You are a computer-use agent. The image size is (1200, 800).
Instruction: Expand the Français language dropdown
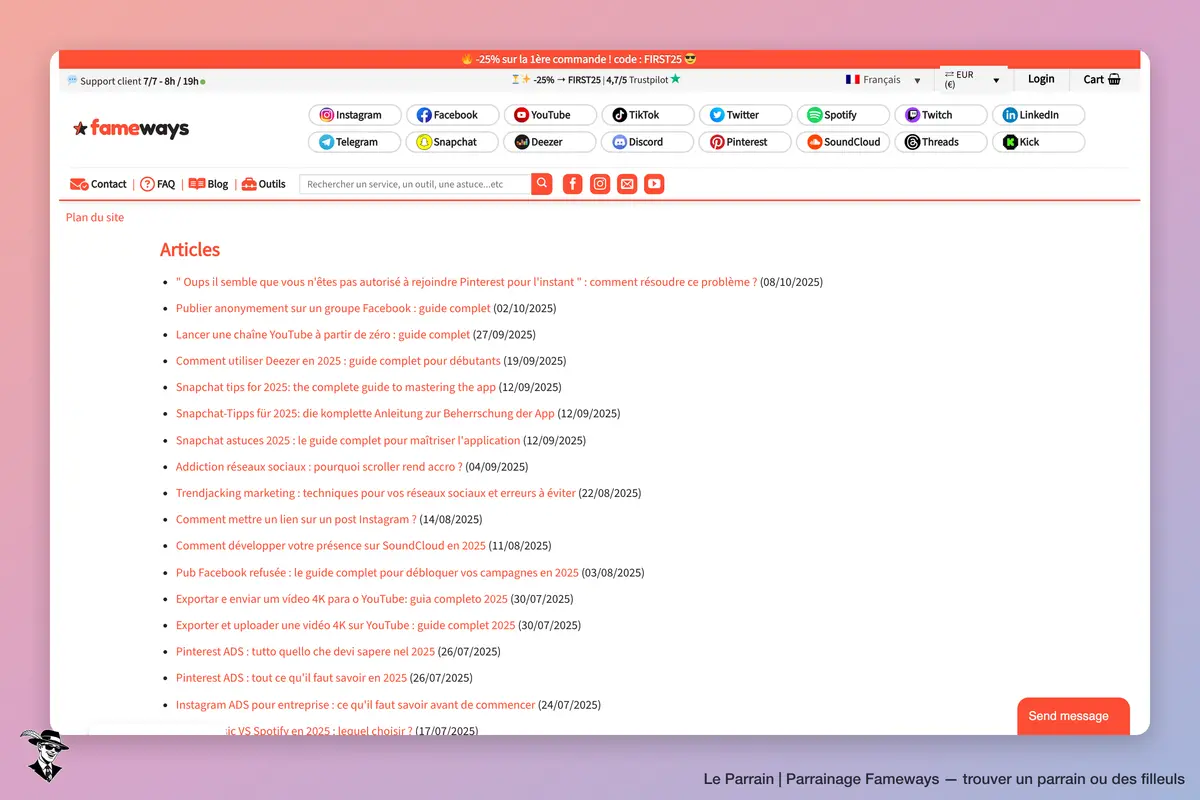point(883,80)
